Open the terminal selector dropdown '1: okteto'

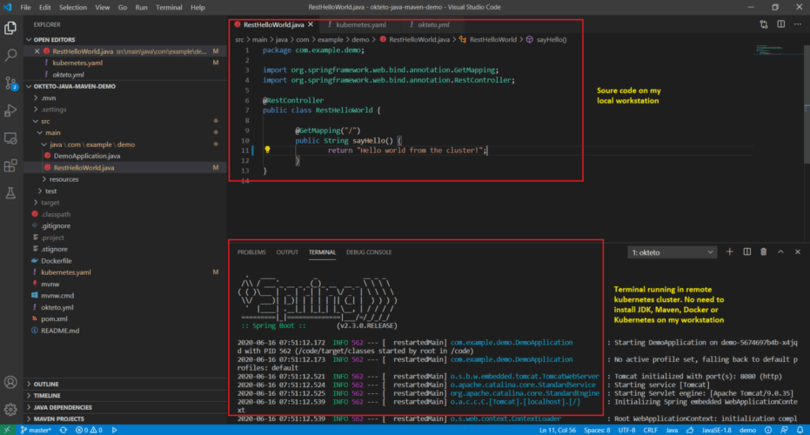[x=672, y=252]
